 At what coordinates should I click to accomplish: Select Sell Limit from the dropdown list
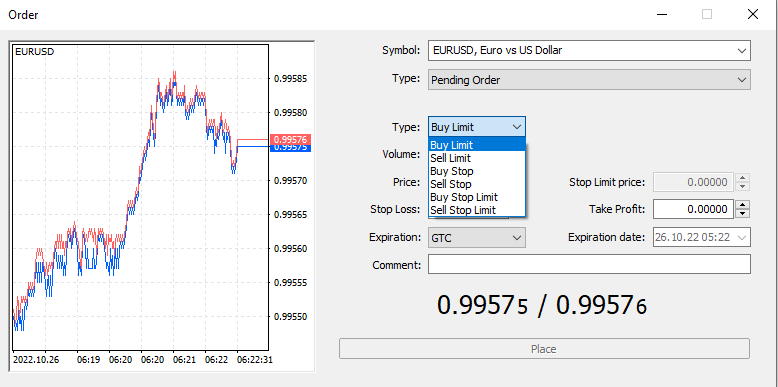click(476, 158)
